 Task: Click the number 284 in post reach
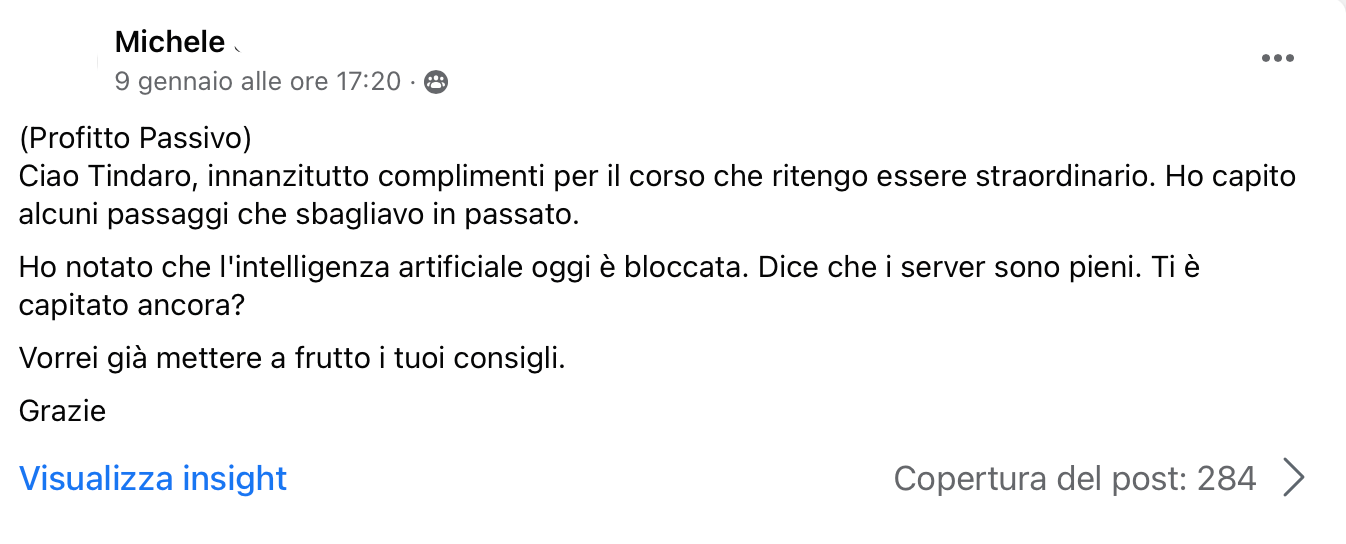[x=1226, y=479]
